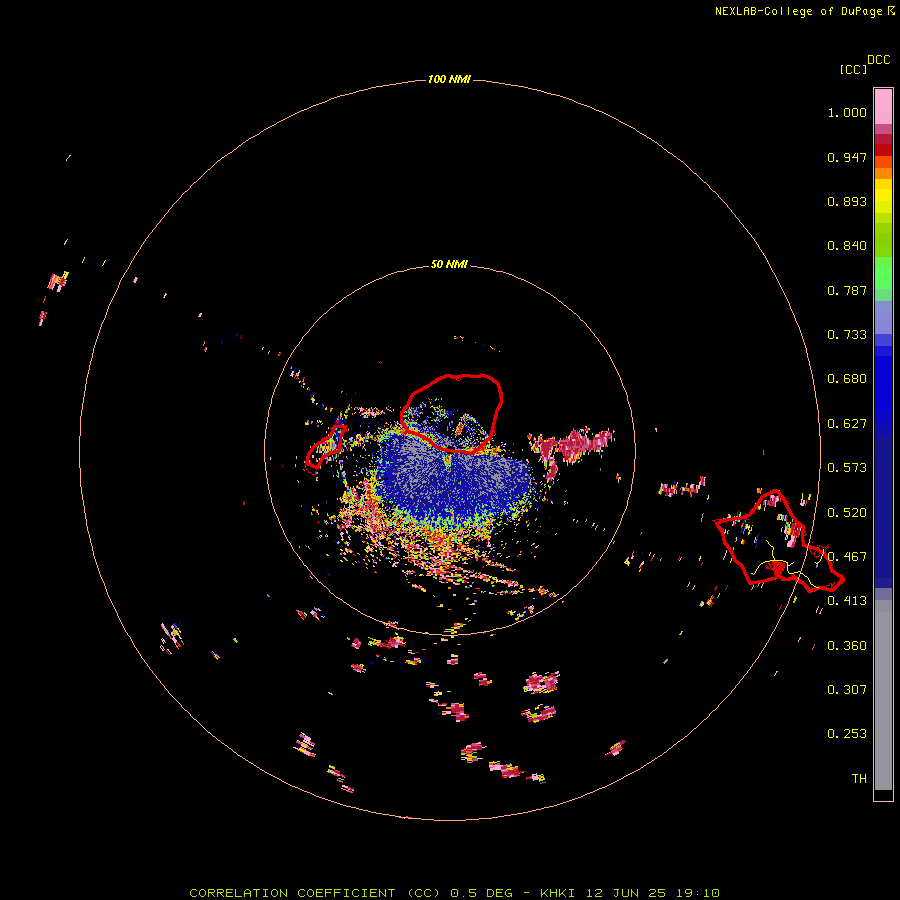Click the 0.840 color scale value

[x=847, y=246]
